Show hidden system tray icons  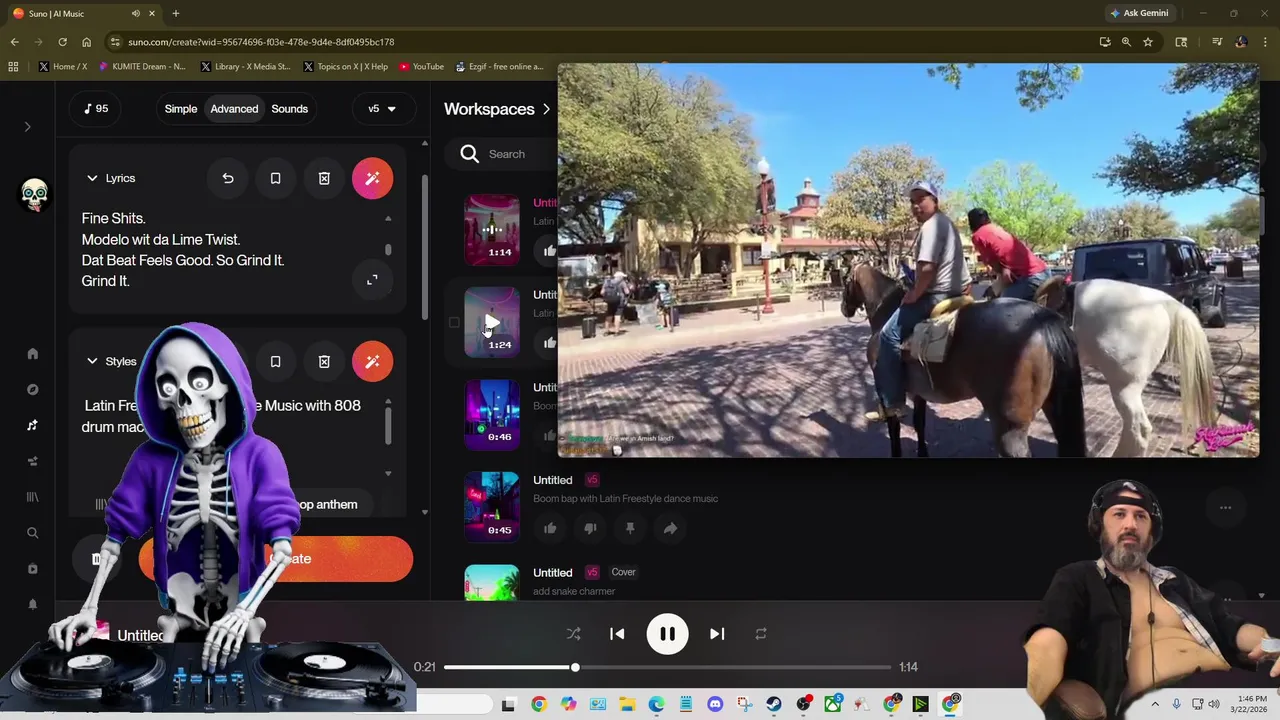pos(1155,704)
